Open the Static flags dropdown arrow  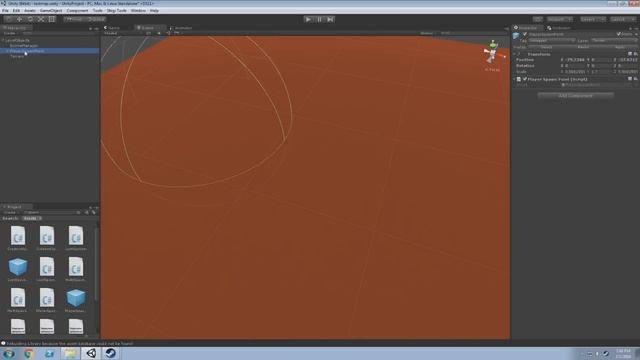(636, 34)
